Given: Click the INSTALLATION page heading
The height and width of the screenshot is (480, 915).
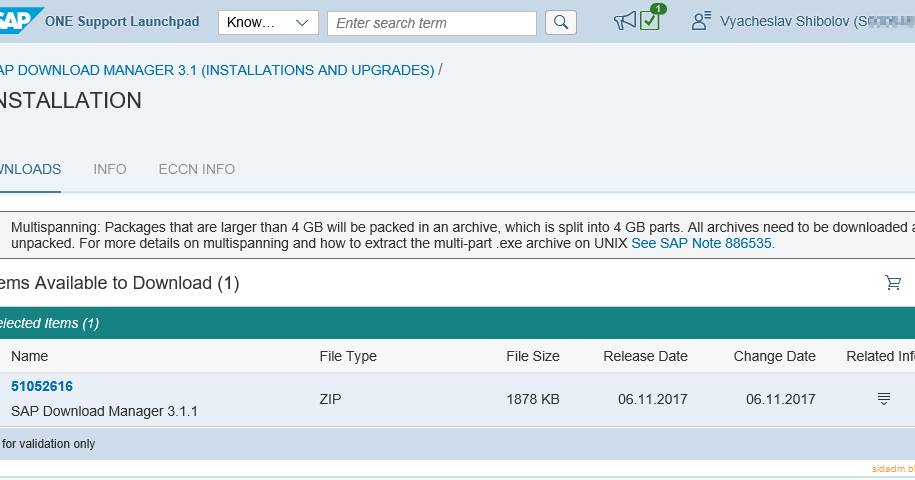Looking at the screenshot, I should point(71,100).
